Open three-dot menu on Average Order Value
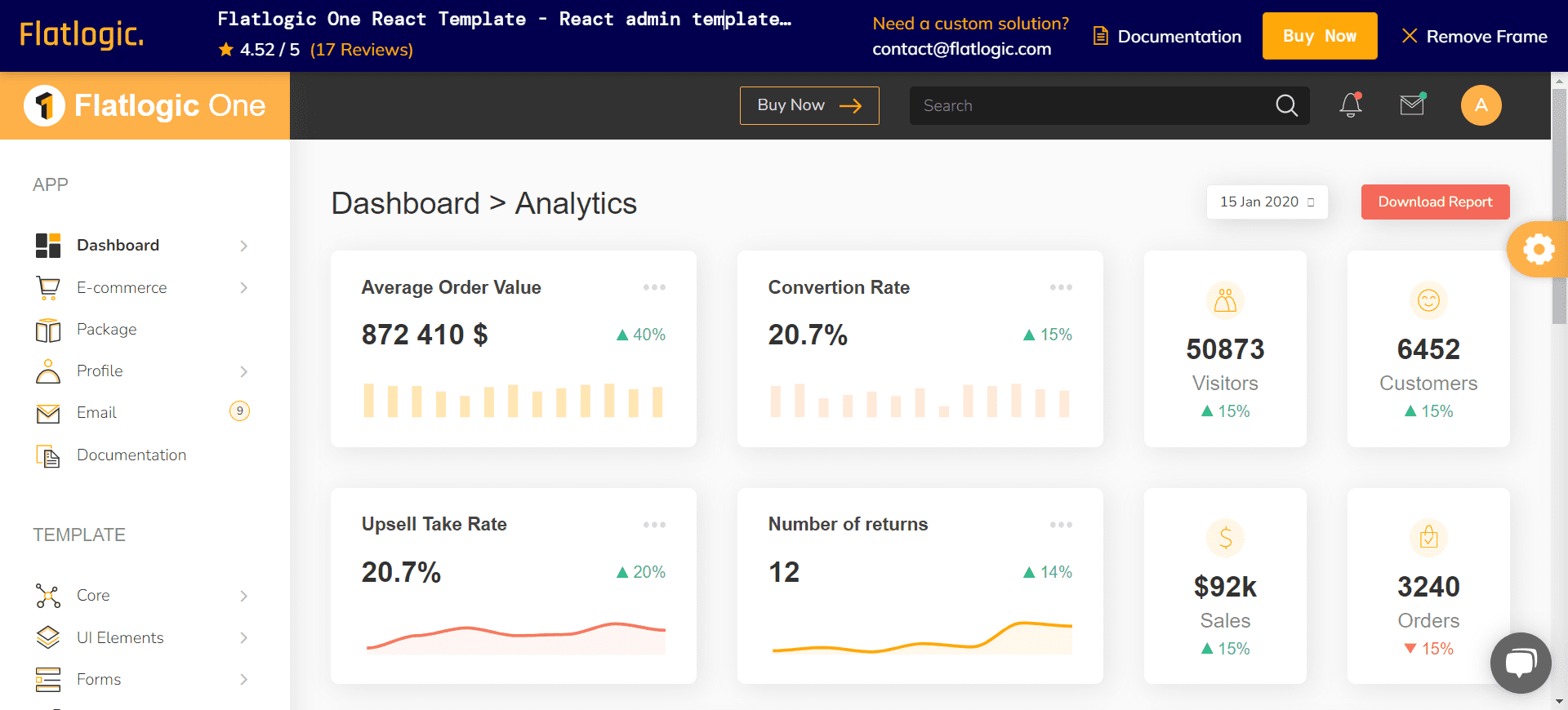 (x=654, y=287)
